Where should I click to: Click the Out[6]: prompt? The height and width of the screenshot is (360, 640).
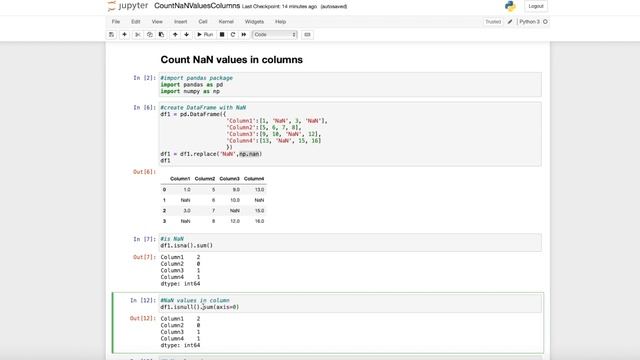point(144,172)
